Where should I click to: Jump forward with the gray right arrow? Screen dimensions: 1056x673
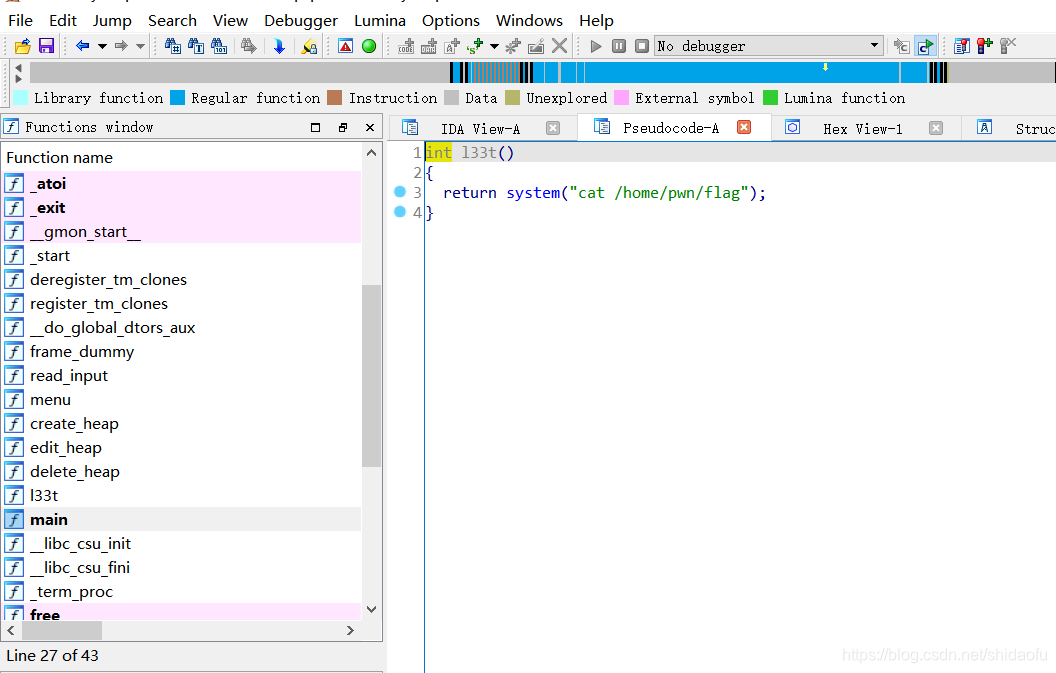pyautogui.click(x=121, y=46)
